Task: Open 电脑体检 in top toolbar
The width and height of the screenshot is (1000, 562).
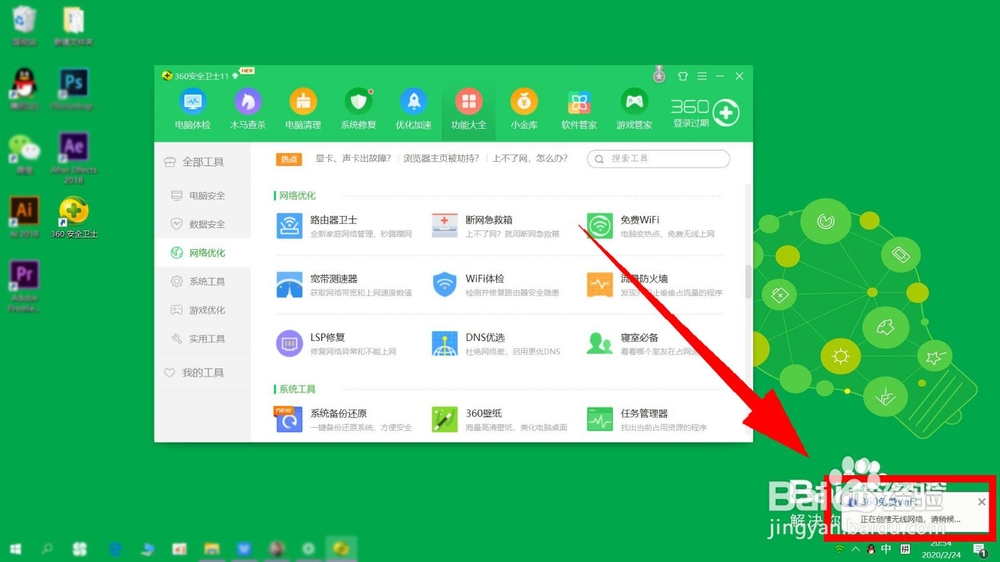Action: [193, 110]
